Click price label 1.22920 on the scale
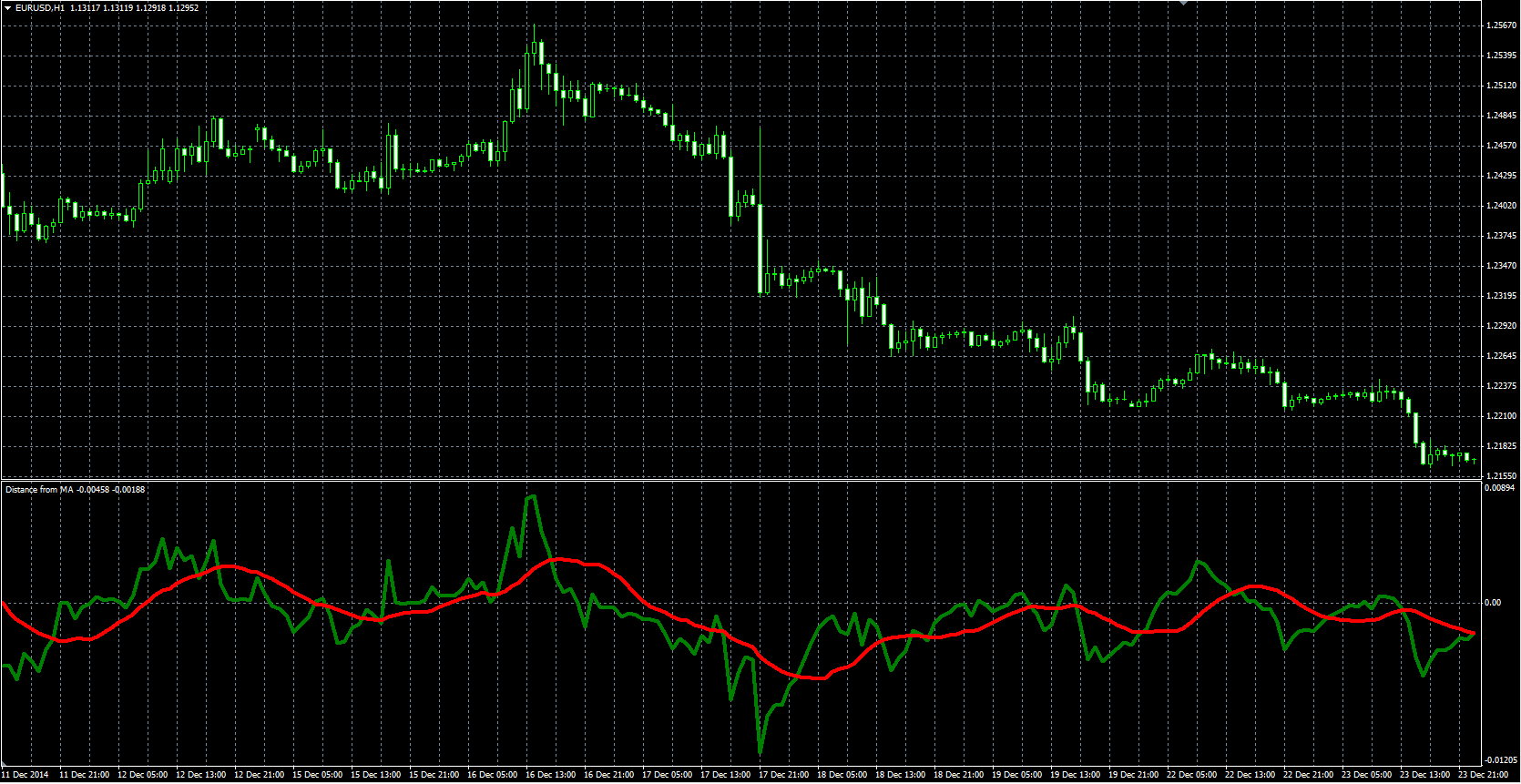Screen dimensions: 1521x784 [x=1501, y=326]
